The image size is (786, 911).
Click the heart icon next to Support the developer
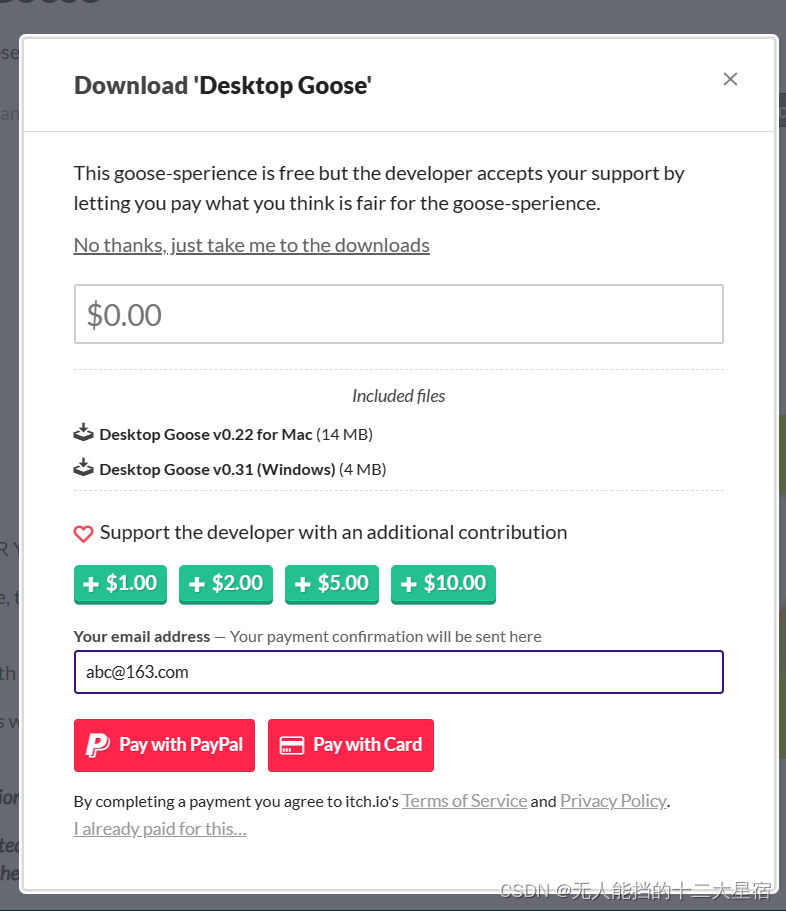[84, 533]
